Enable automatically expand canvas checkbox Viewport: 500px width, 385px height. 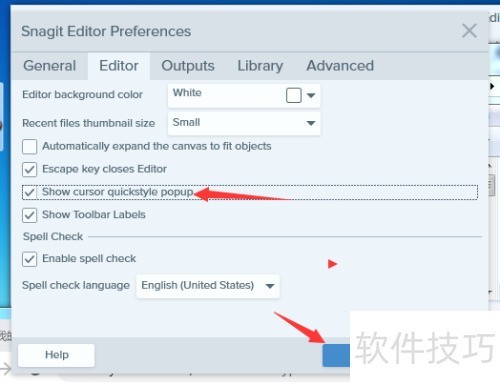(x=29, y=147)
